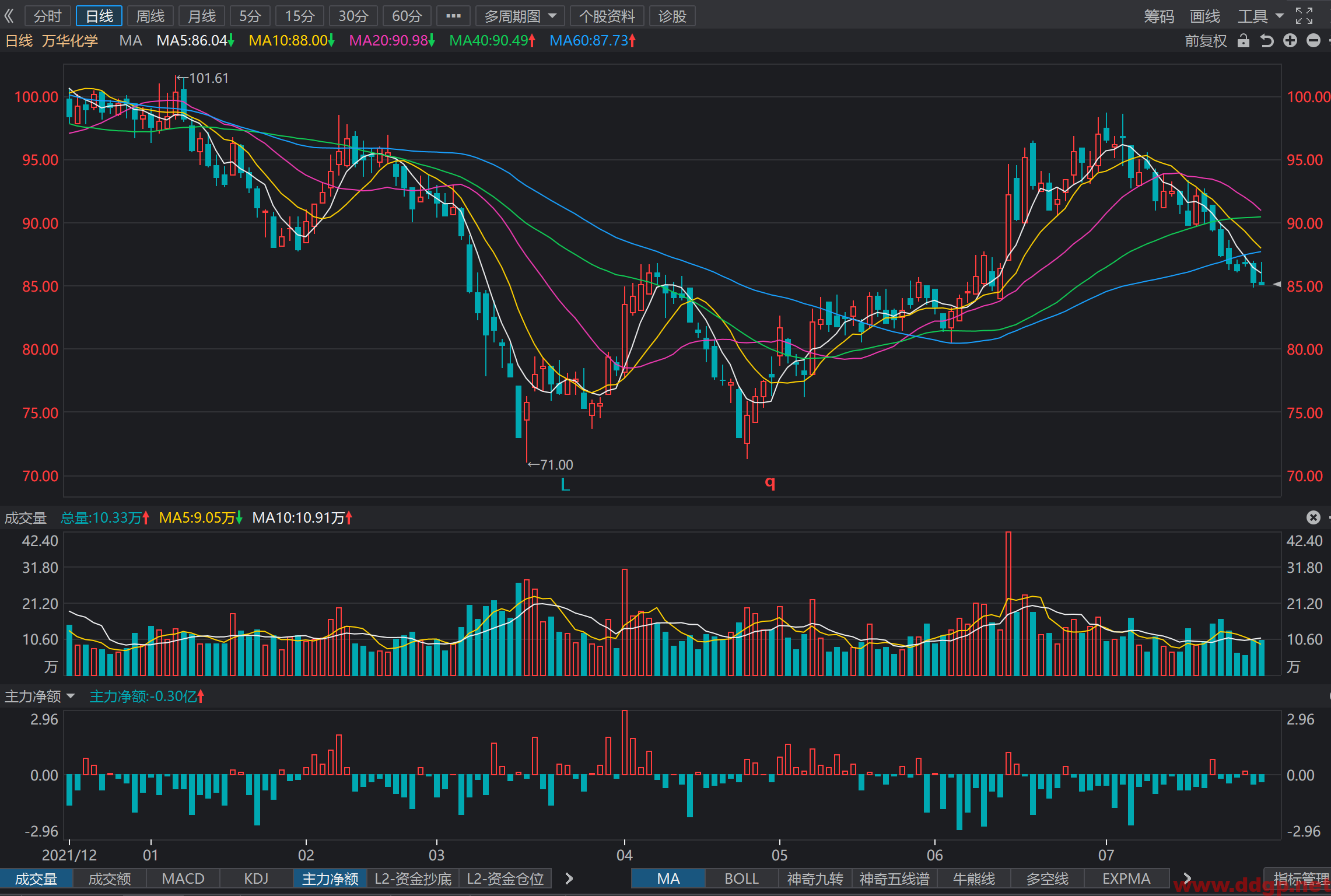
Task: Click the undo arrow icon
Action: [1267, 40]
